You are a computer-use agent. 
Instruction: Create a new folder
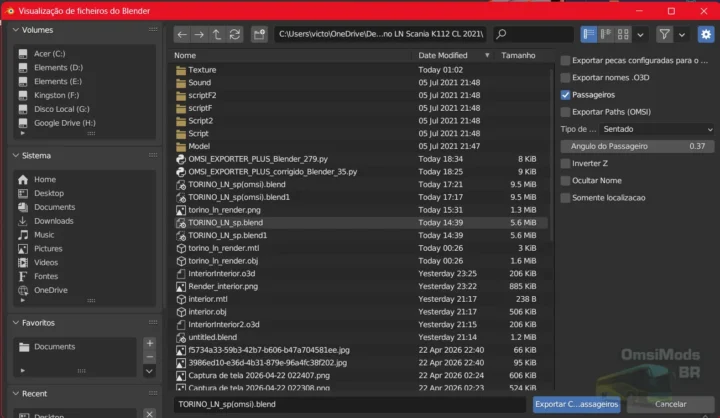(x=258, y=35)
